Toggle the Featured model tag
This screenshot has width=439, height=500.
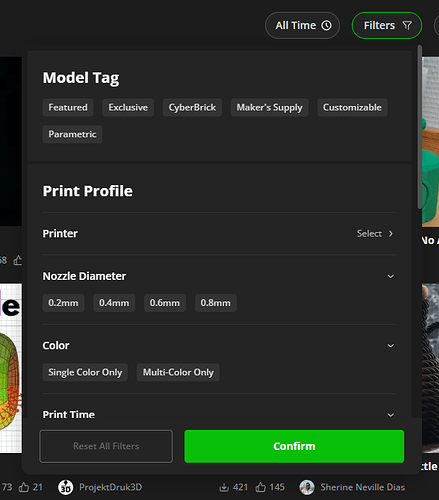(68, 107)
